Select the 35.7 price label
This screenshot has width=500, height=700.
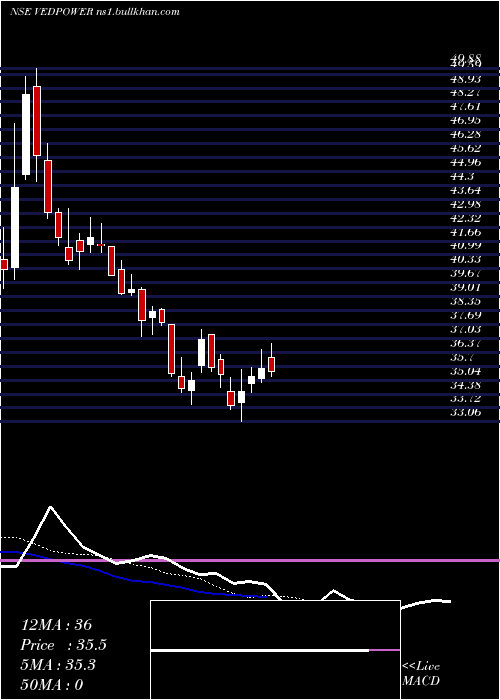[462, 357]
